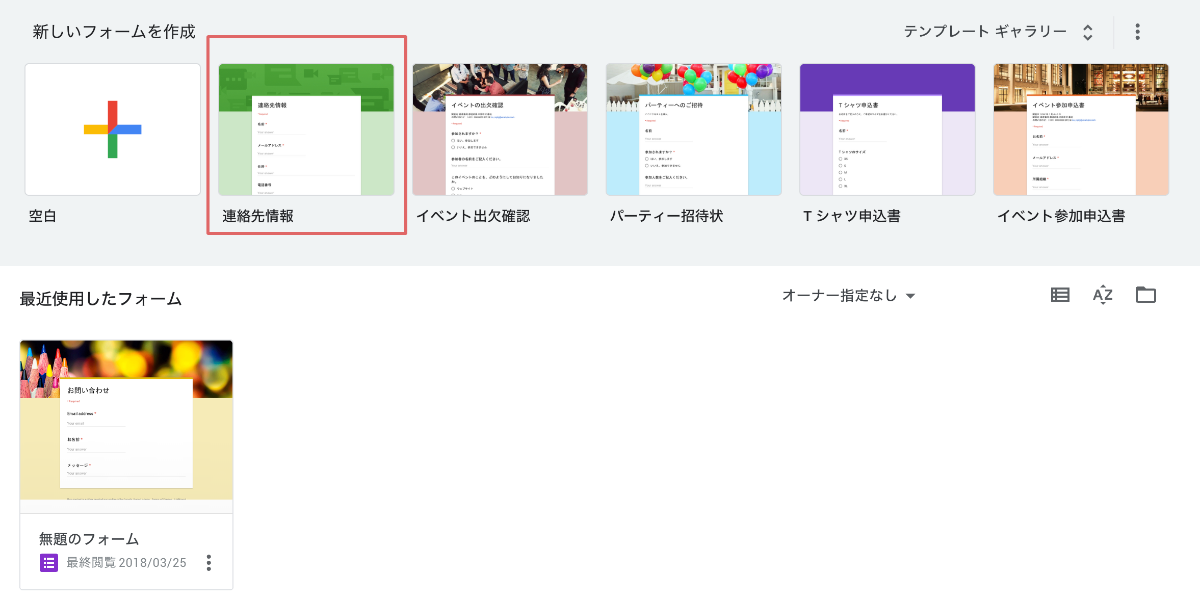Click the 最近使用したフォーム heading

tap(101, 299)
